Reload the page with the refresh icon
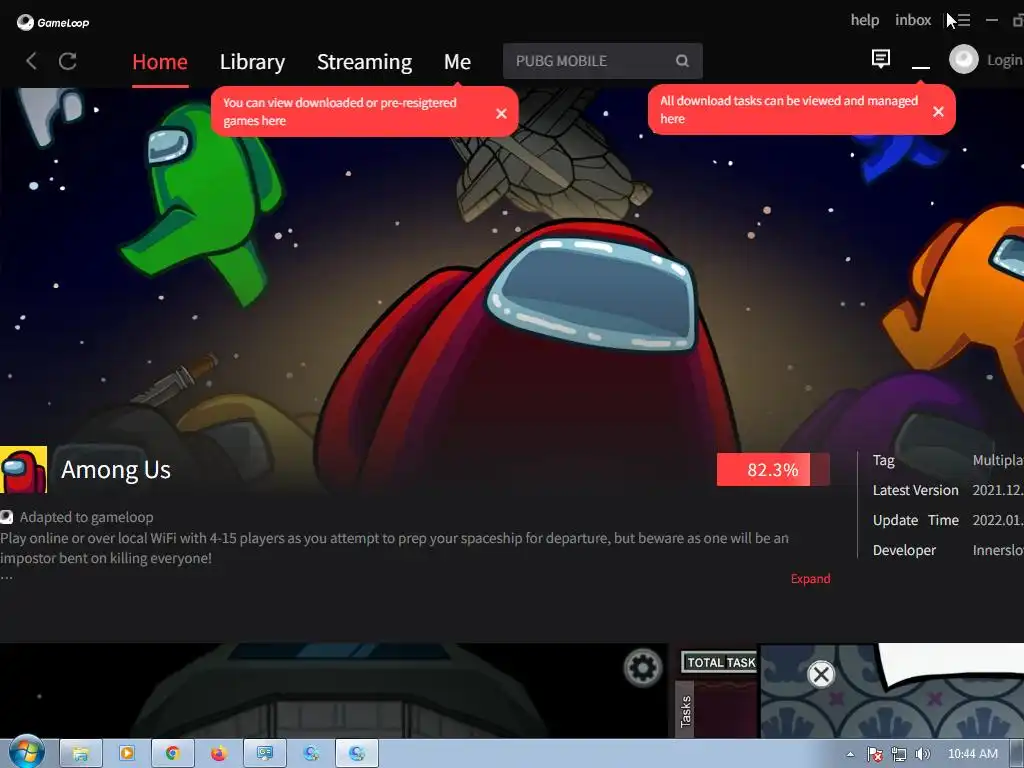The height and width of the screenshot is (768, 1024). pos(67,61)
